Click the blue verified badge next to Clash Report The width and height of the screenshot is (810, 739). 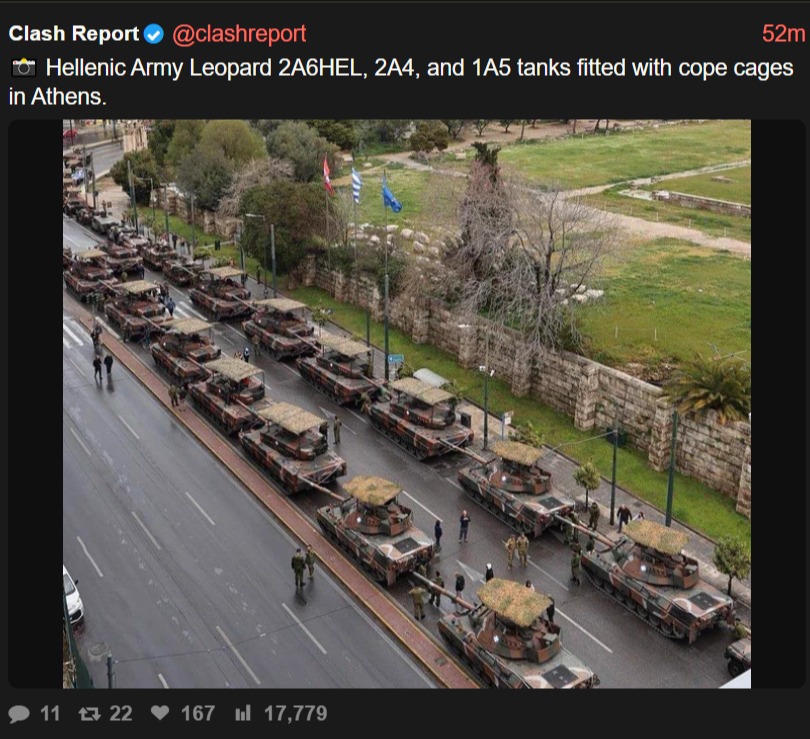tap(153, 34)
